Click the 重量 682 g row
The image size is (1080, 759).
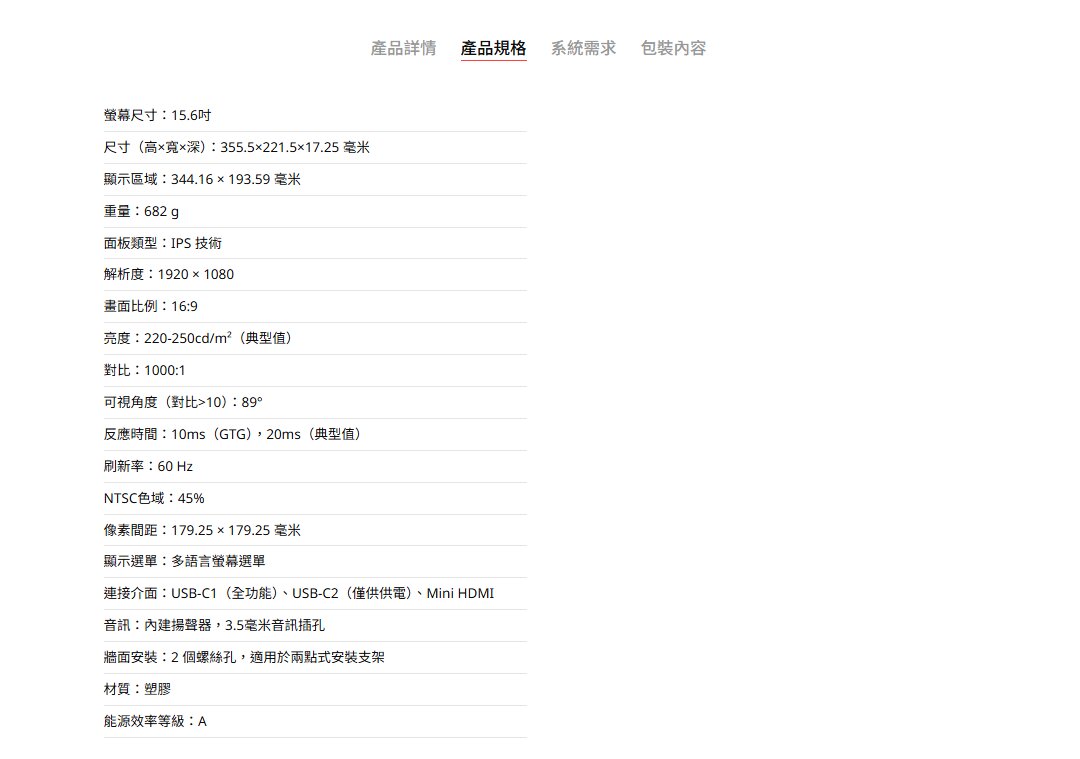point(142,212)
